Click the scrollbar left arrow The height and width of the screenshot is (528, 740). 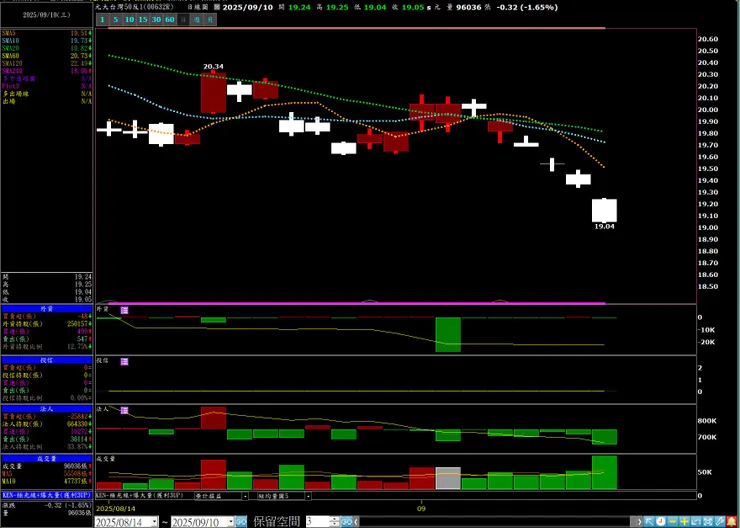click(x=356, y=522)
